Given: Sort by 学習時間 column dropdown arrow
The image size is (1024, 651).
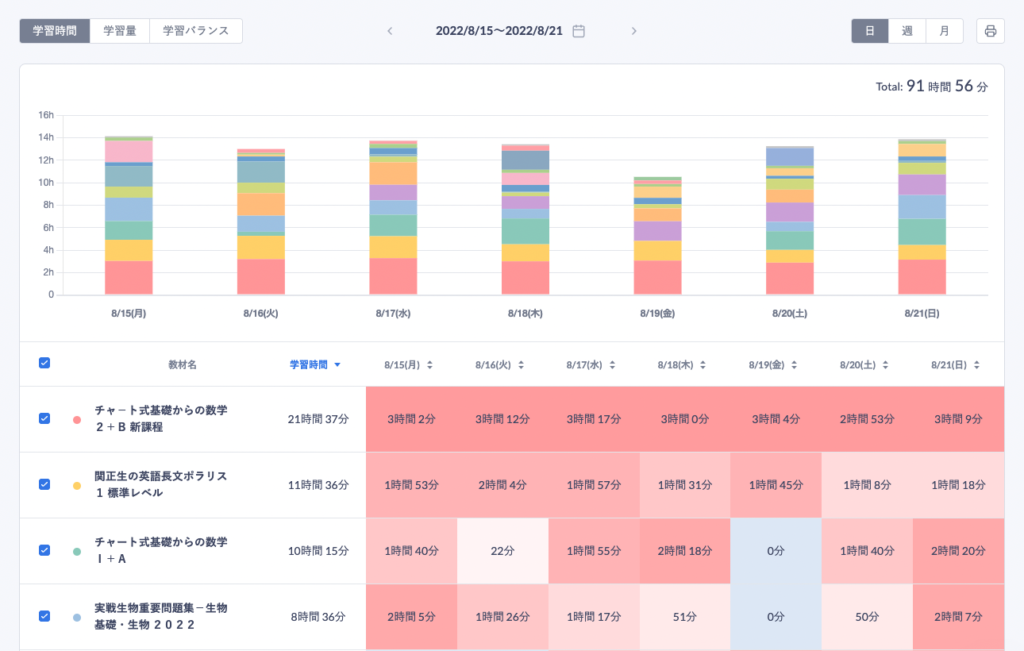Looking at the screenshot, I should pos(337,365).
